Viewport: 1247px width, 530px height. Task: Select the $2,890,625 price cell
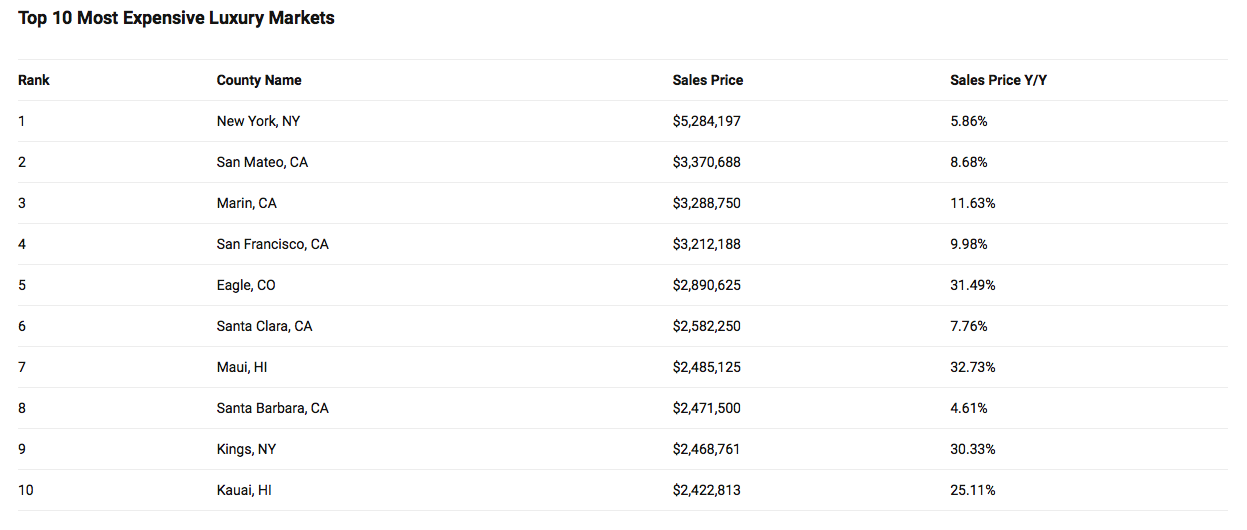(707, 285)
